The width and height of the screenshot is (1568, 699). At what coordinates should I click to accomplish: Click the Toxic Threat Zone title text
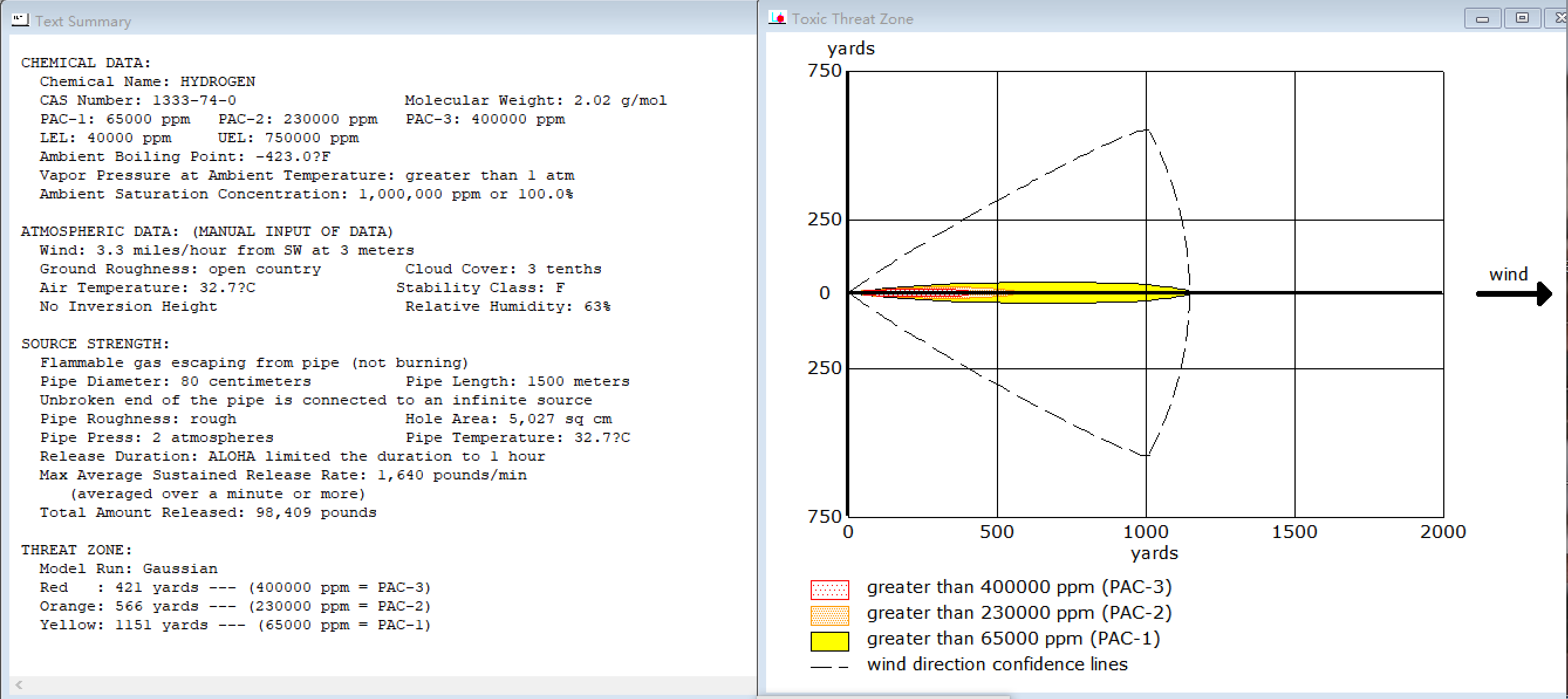pyautogui.click(x=852, y=19)
